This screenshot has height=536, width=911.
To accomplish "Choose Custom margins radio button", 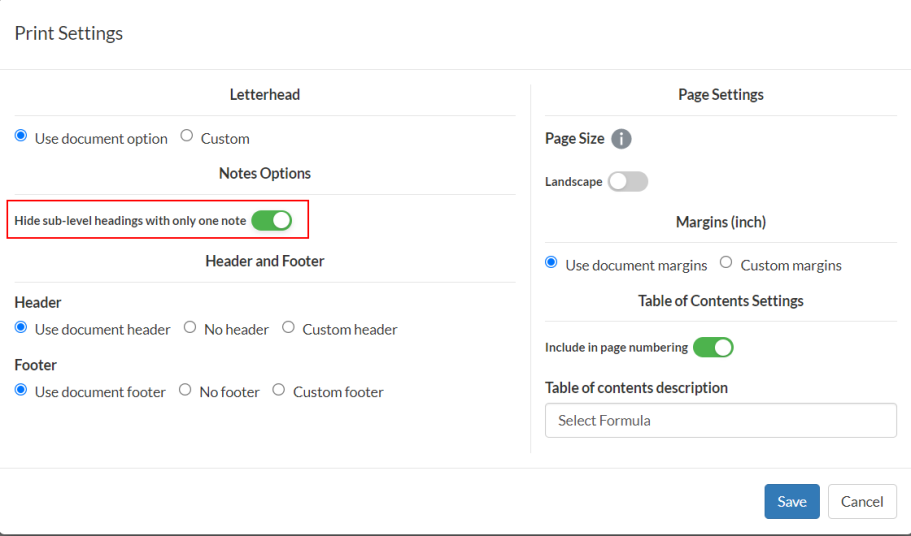I will click(726, 264).
